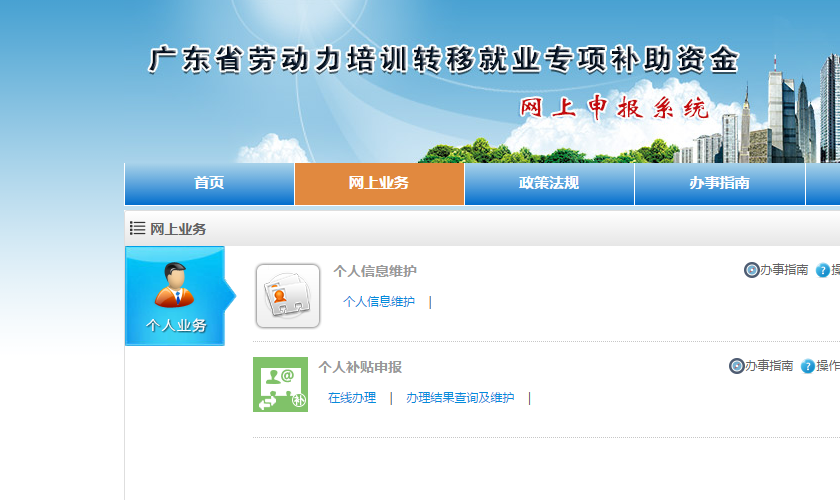Click the 在线办理 link

[352, 398]
